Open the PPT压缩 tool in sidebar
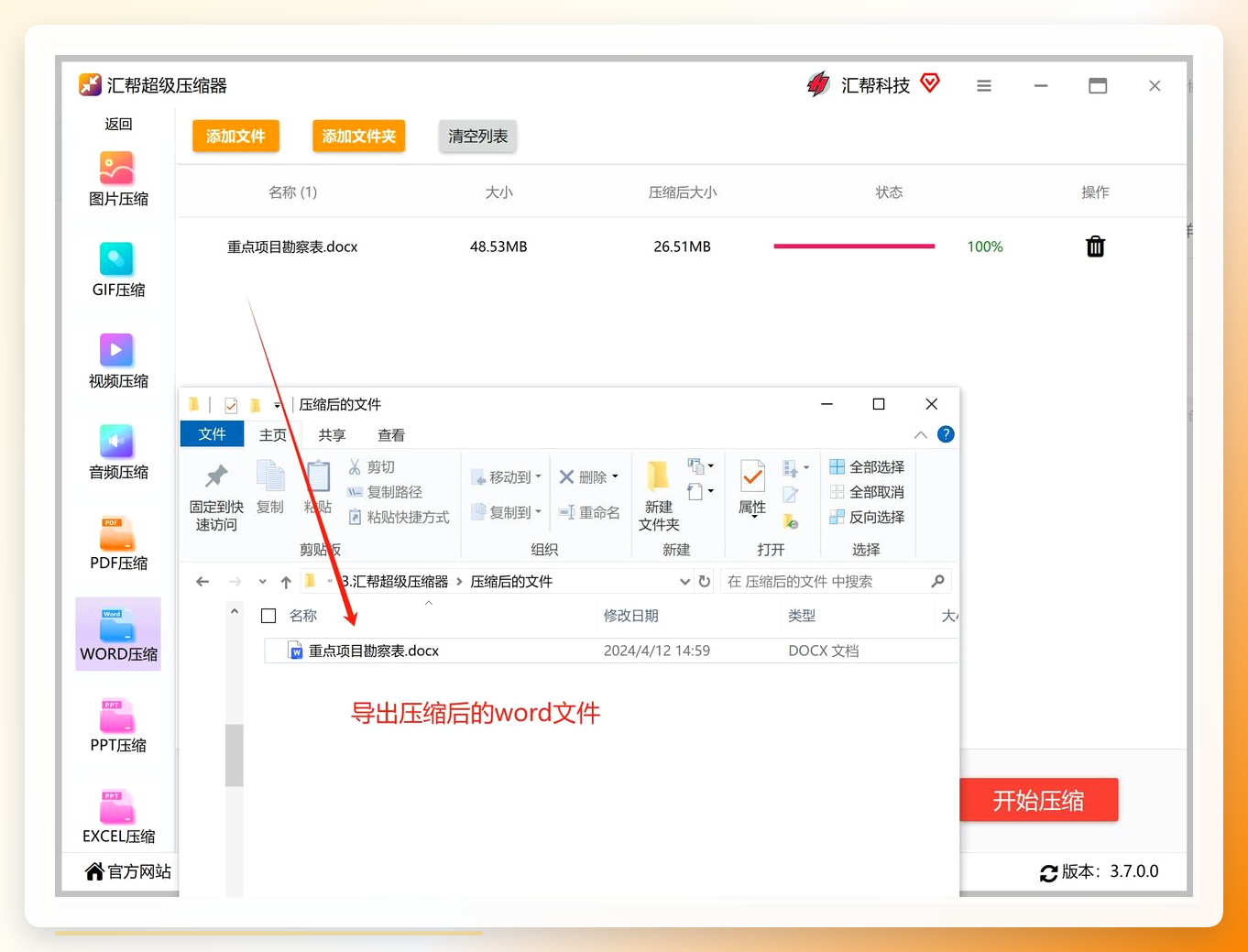 (x=117, y=726)
